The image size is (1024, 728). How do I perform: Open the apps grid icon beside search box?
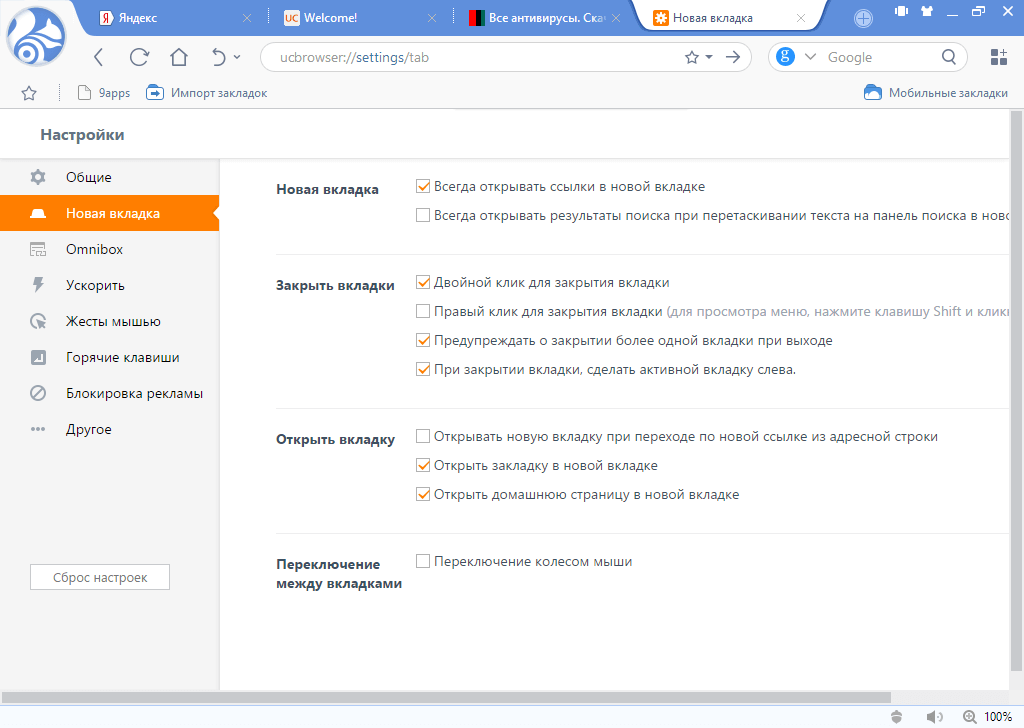point(998,57)
